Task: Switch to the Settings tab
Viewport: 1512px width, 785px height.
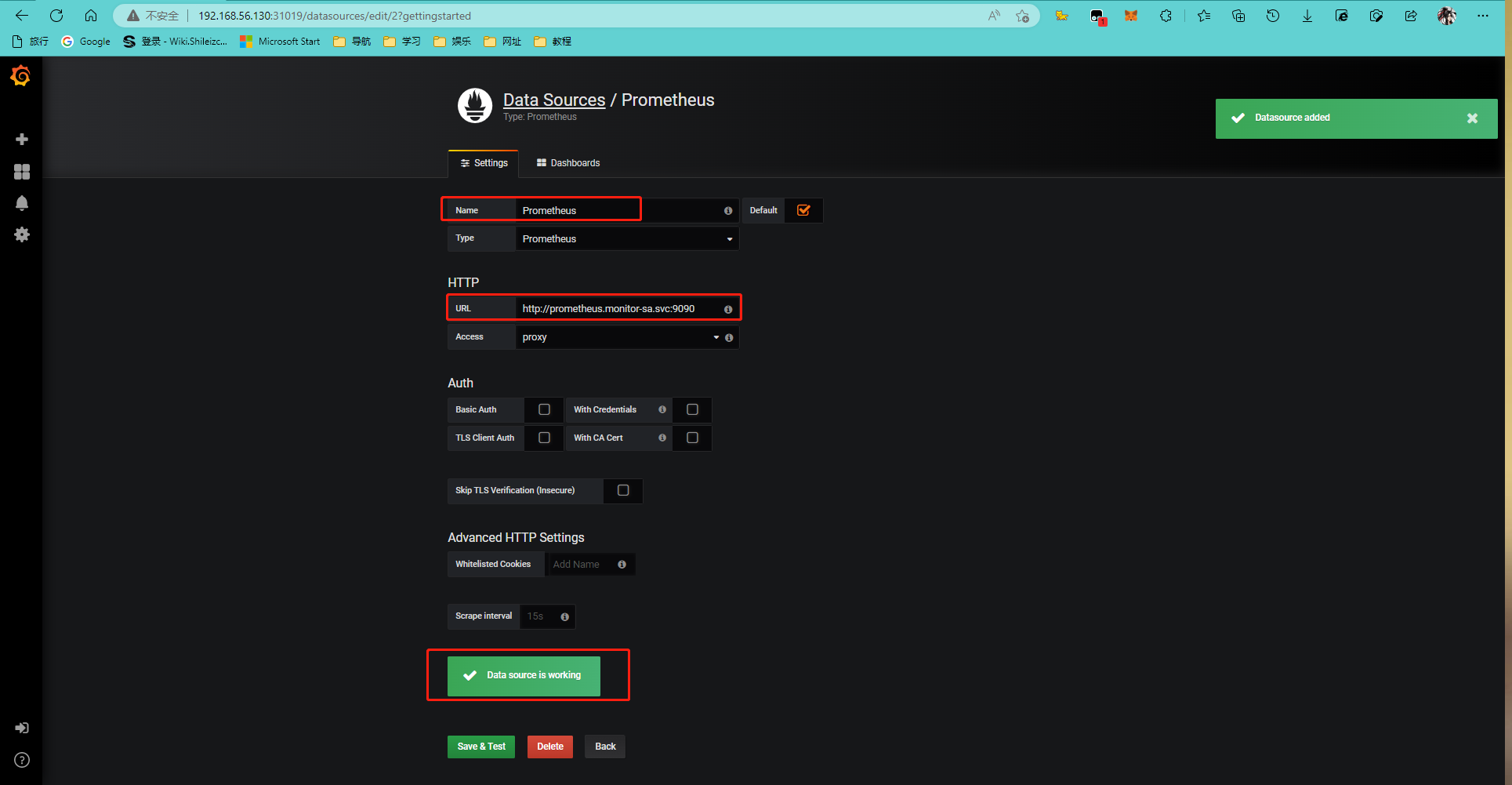Action: point(484,163)
